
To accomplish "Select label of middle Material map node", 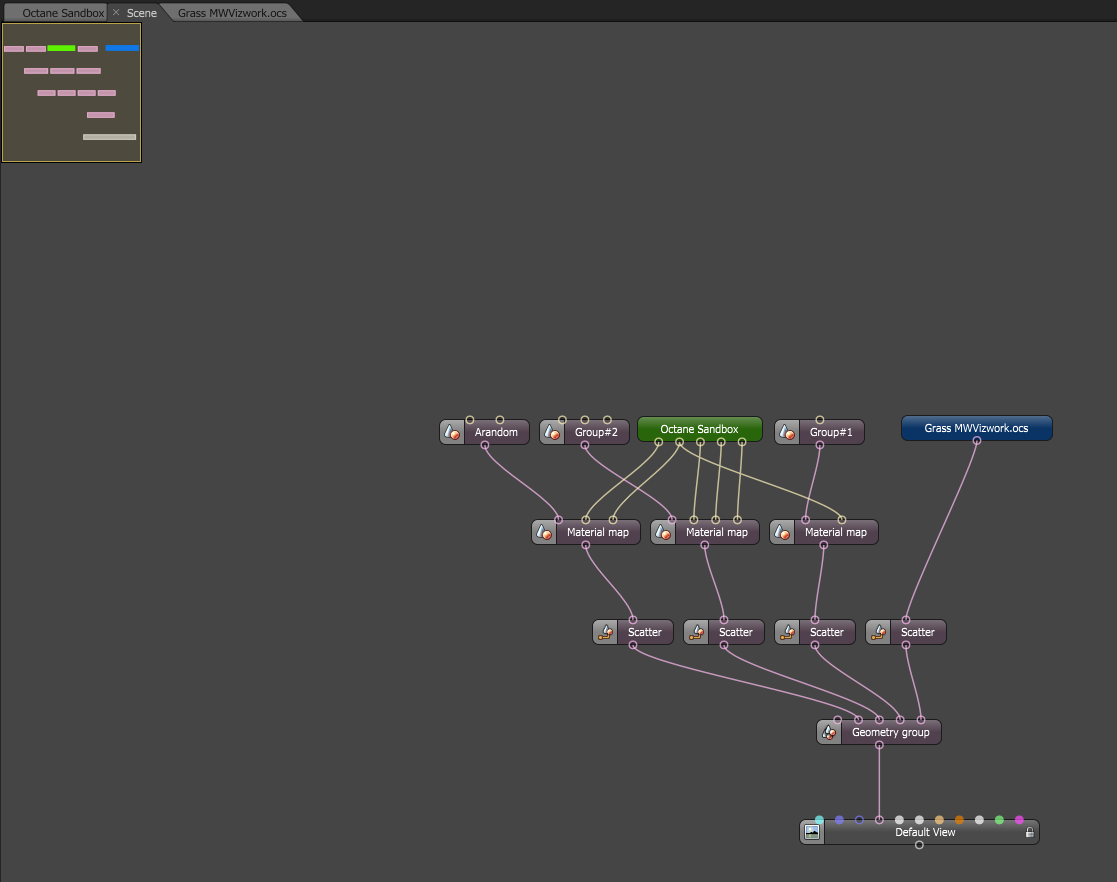I will [717, 532].
